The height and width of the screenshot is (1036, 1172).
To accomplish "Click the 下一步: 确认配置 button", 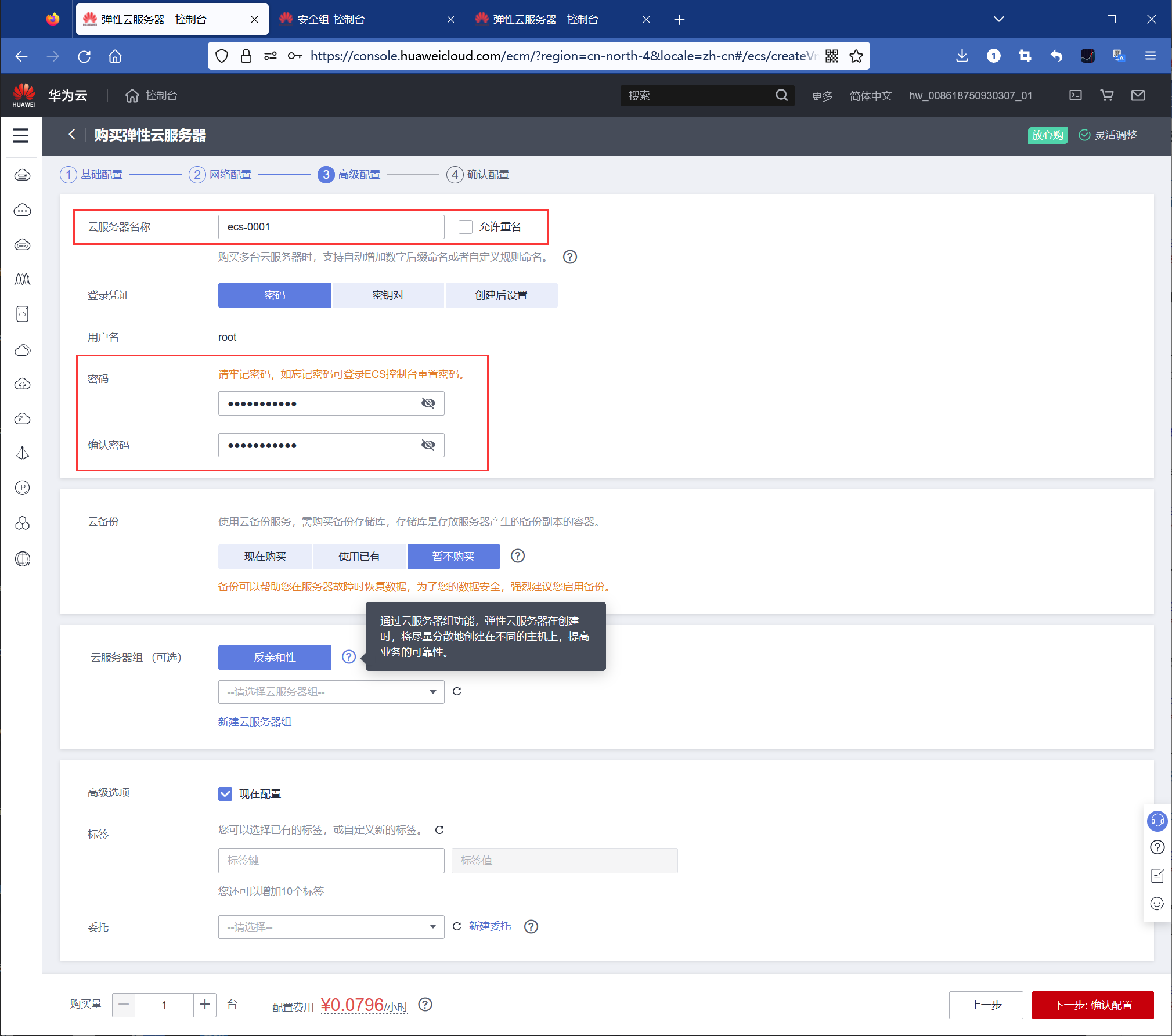I will [x=1092, y=1005].
